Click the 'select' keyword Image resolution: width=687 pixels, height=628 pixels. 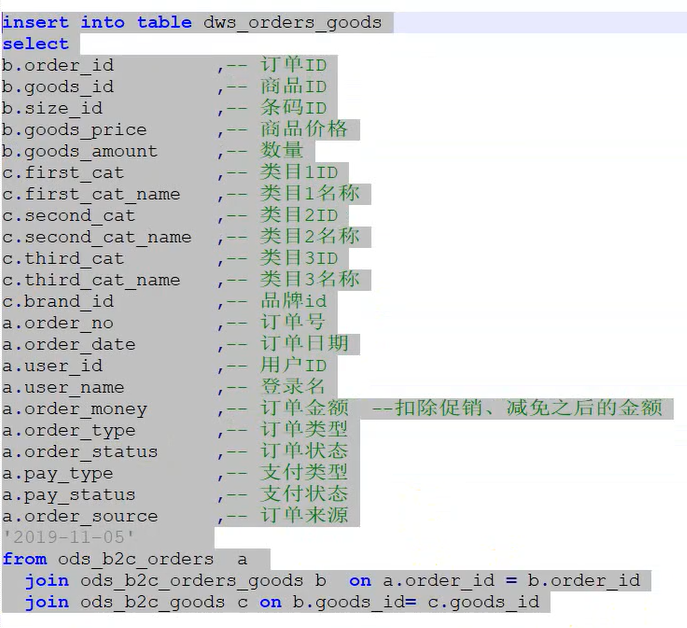(35, 44)
